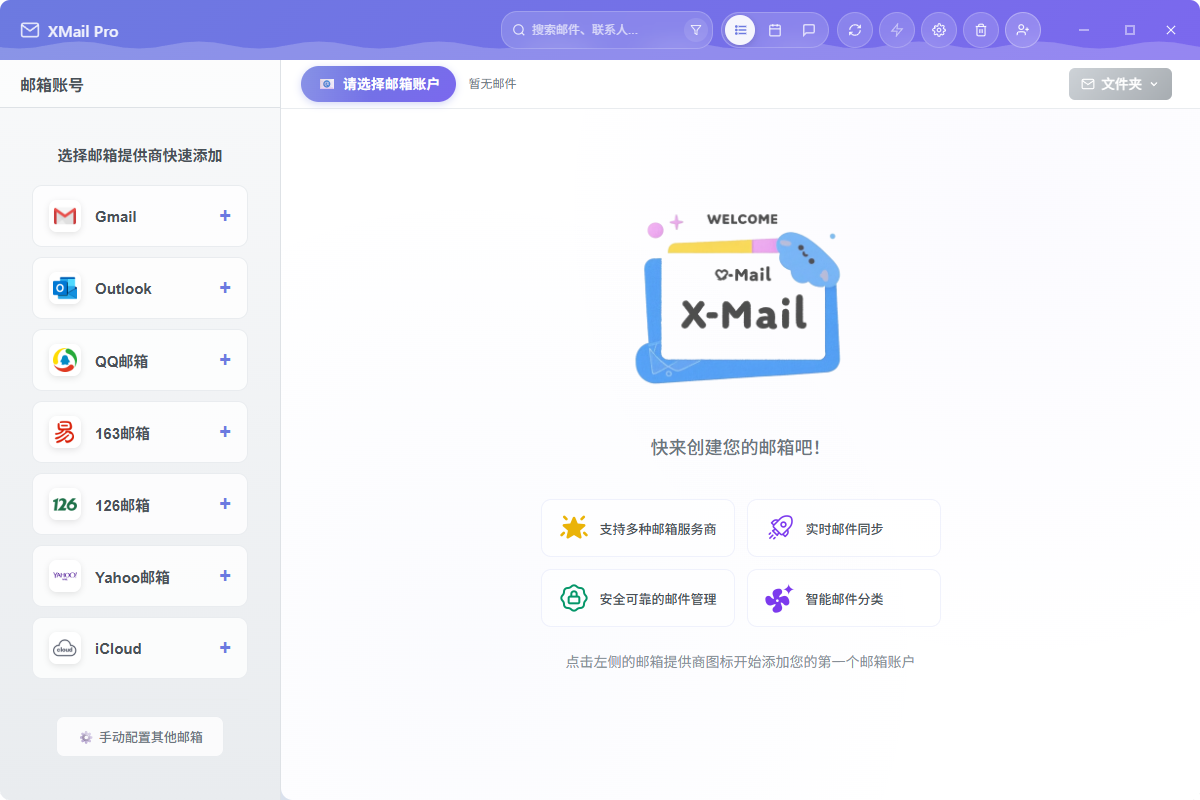This screenshot has height=800, width=1200.
Task: Open the calendar icon in the toolbar
Action: click(x=774, y=30)
